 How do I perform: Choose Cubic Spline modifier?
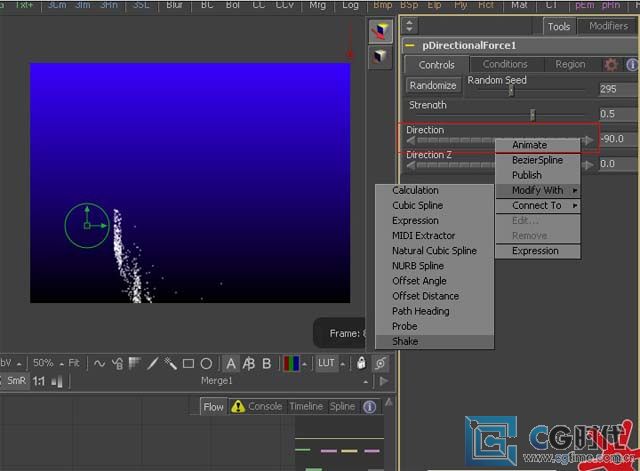(435, 205)
